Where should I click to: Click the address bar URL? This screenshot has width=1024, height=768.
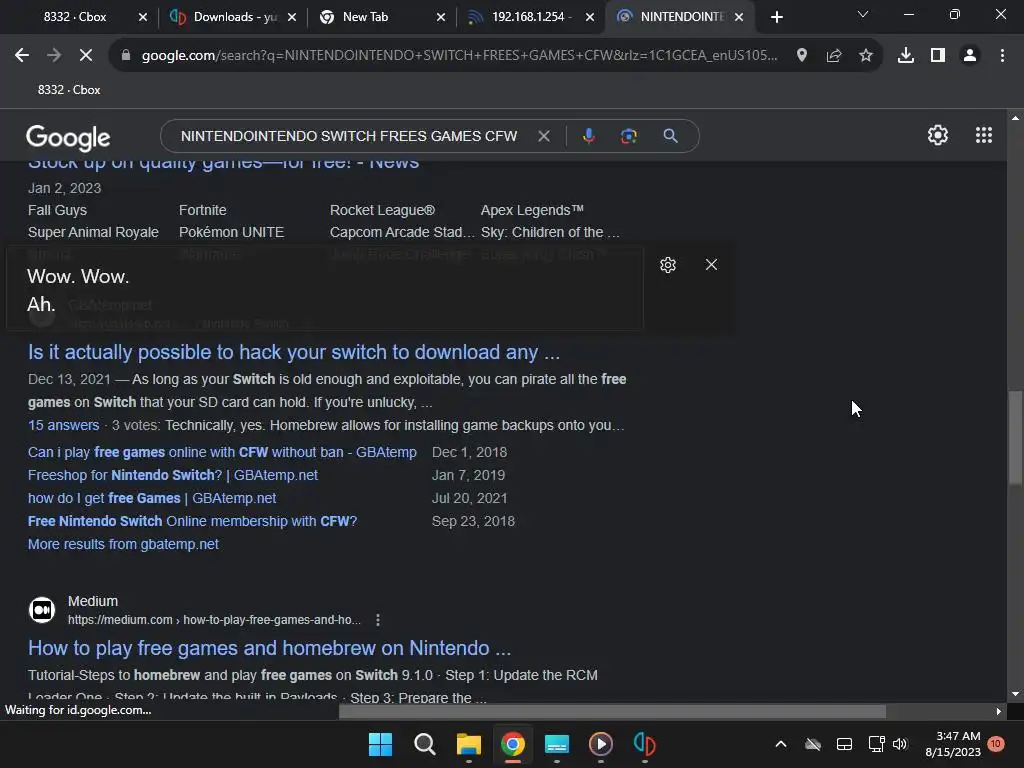[x=459, y=56]
